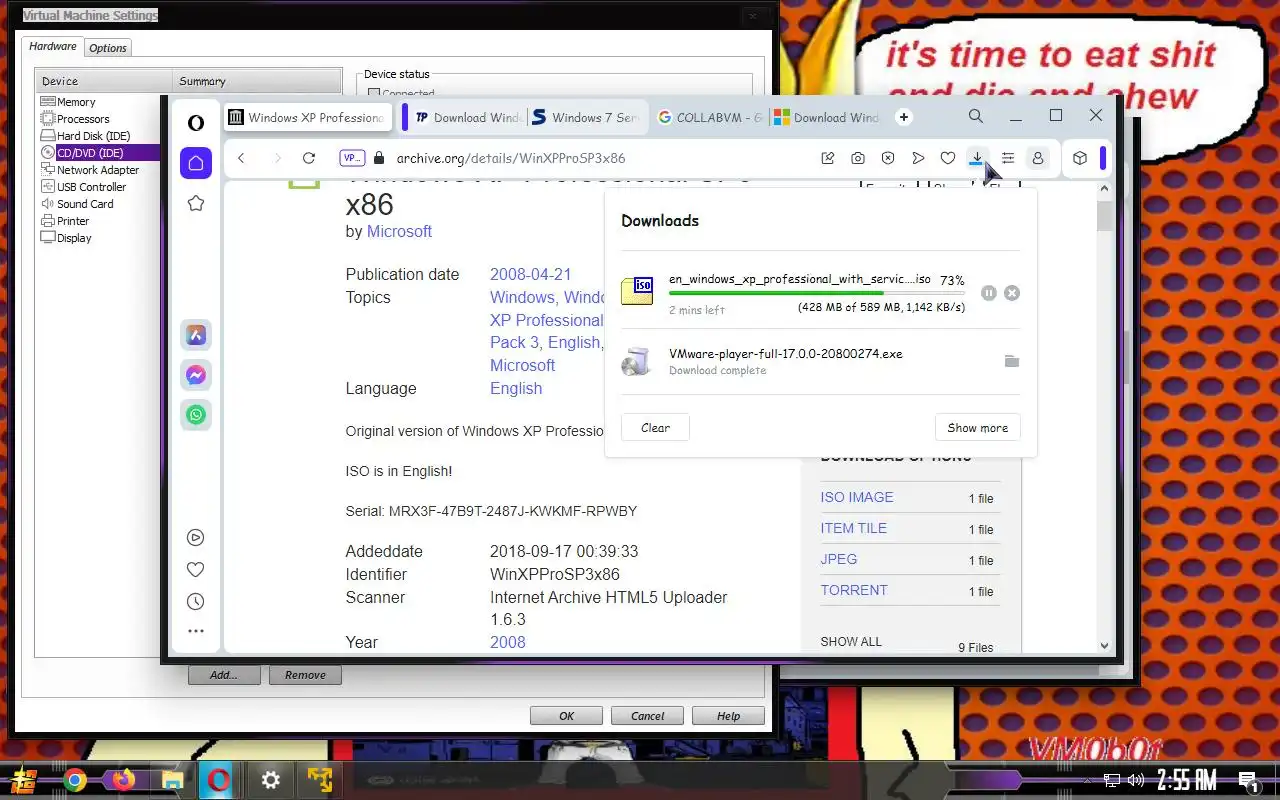The image size is (1280, 800).
Task: Open the Microsoft author link
Action: tap(399, 231)
